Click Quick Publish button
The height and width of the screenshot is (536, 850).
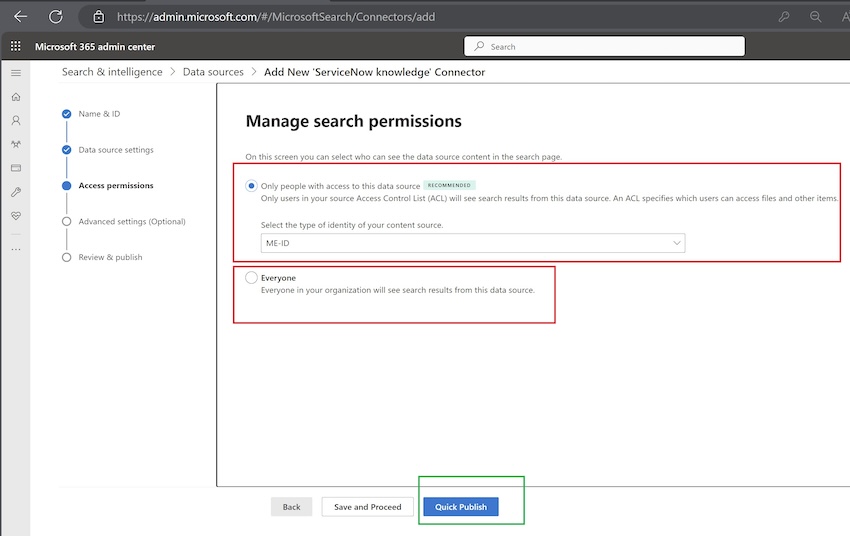(461, 507)
